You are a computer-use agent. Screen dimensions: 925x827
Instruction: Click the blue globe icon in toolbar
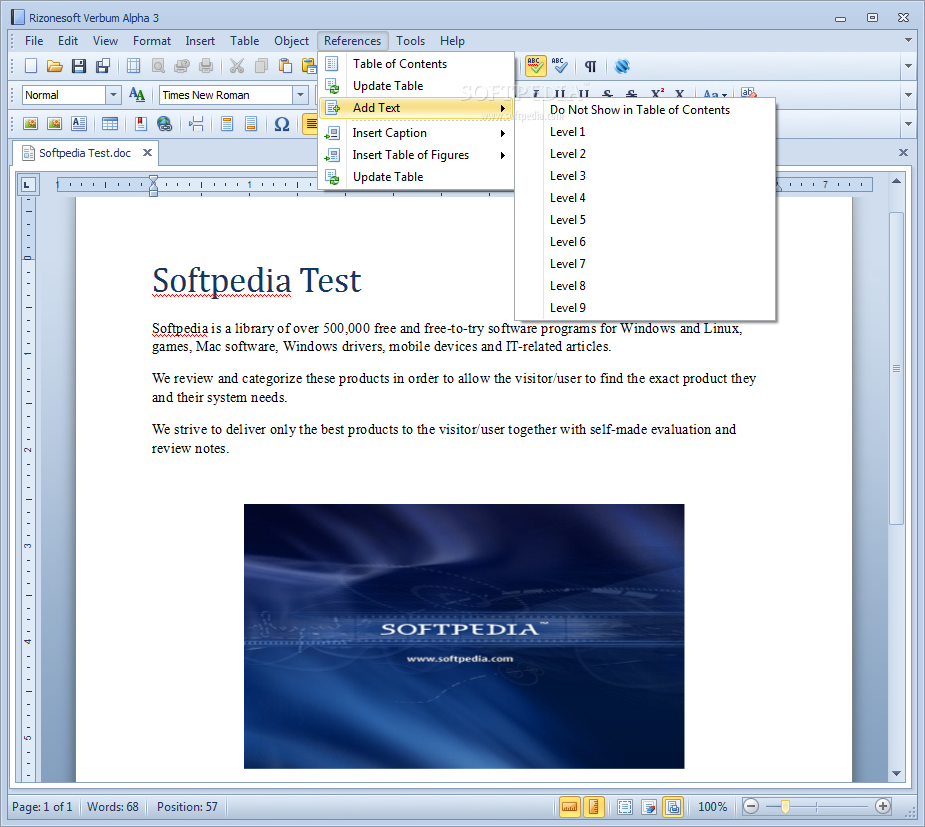622,65
